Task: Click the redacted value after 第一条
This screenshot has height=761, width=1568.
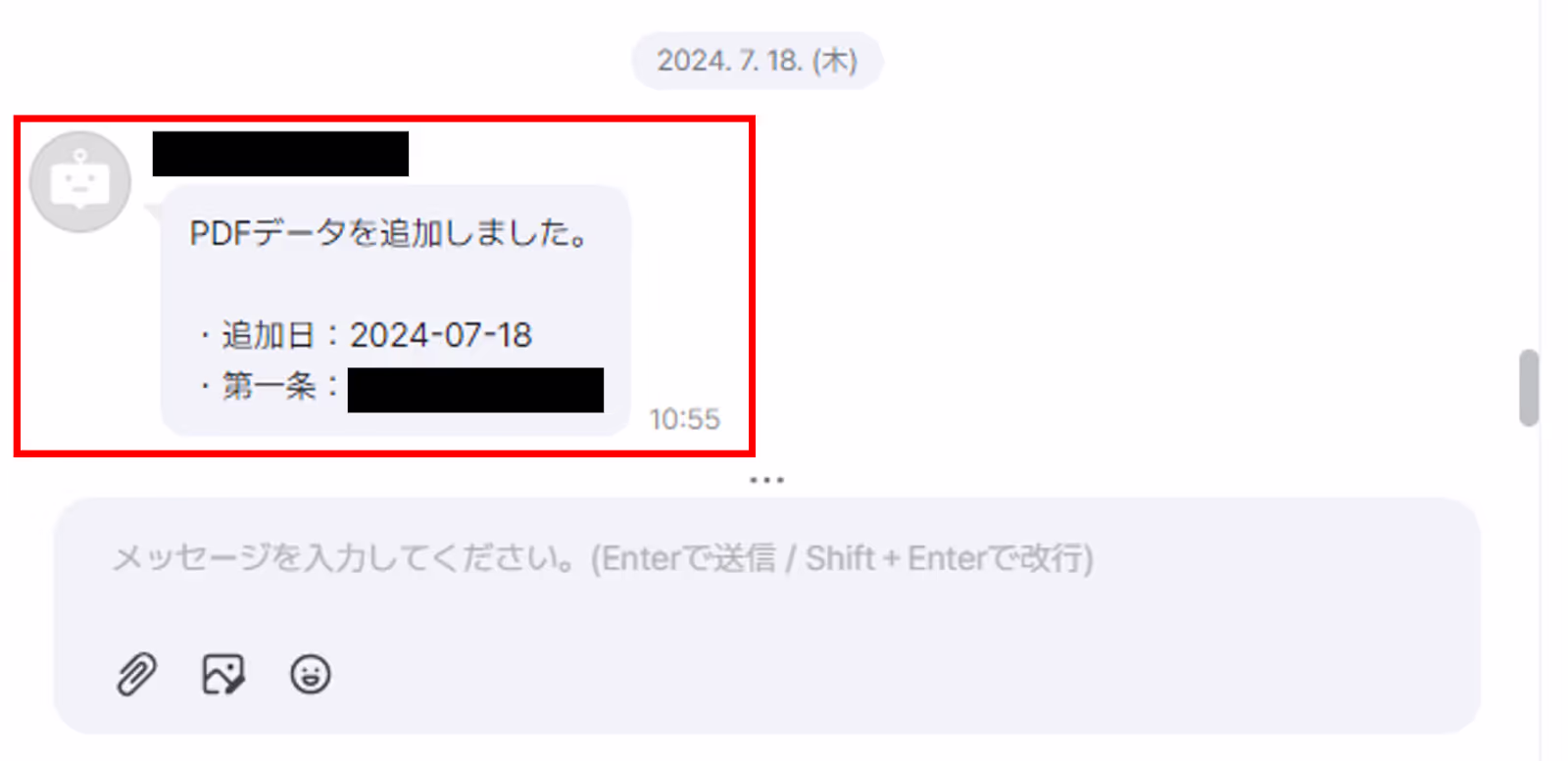Action: (475, 390)
